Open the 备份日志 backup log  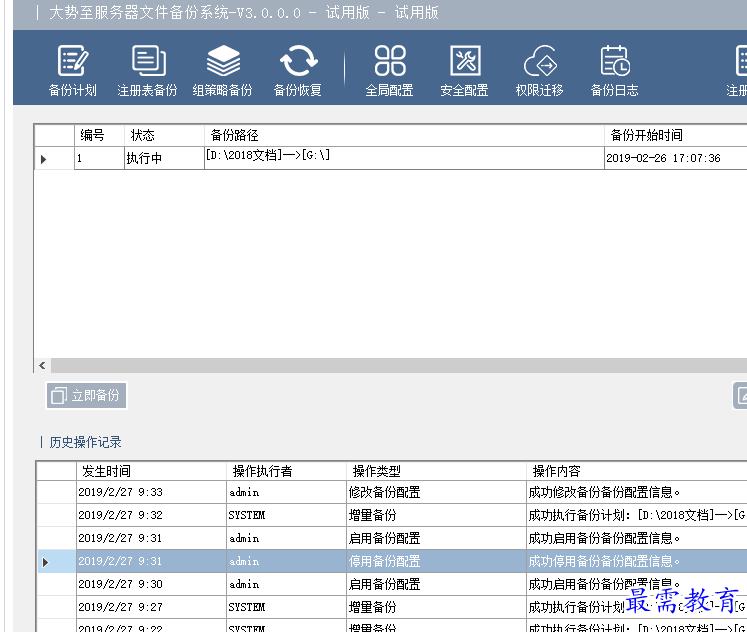coord(615,70)
